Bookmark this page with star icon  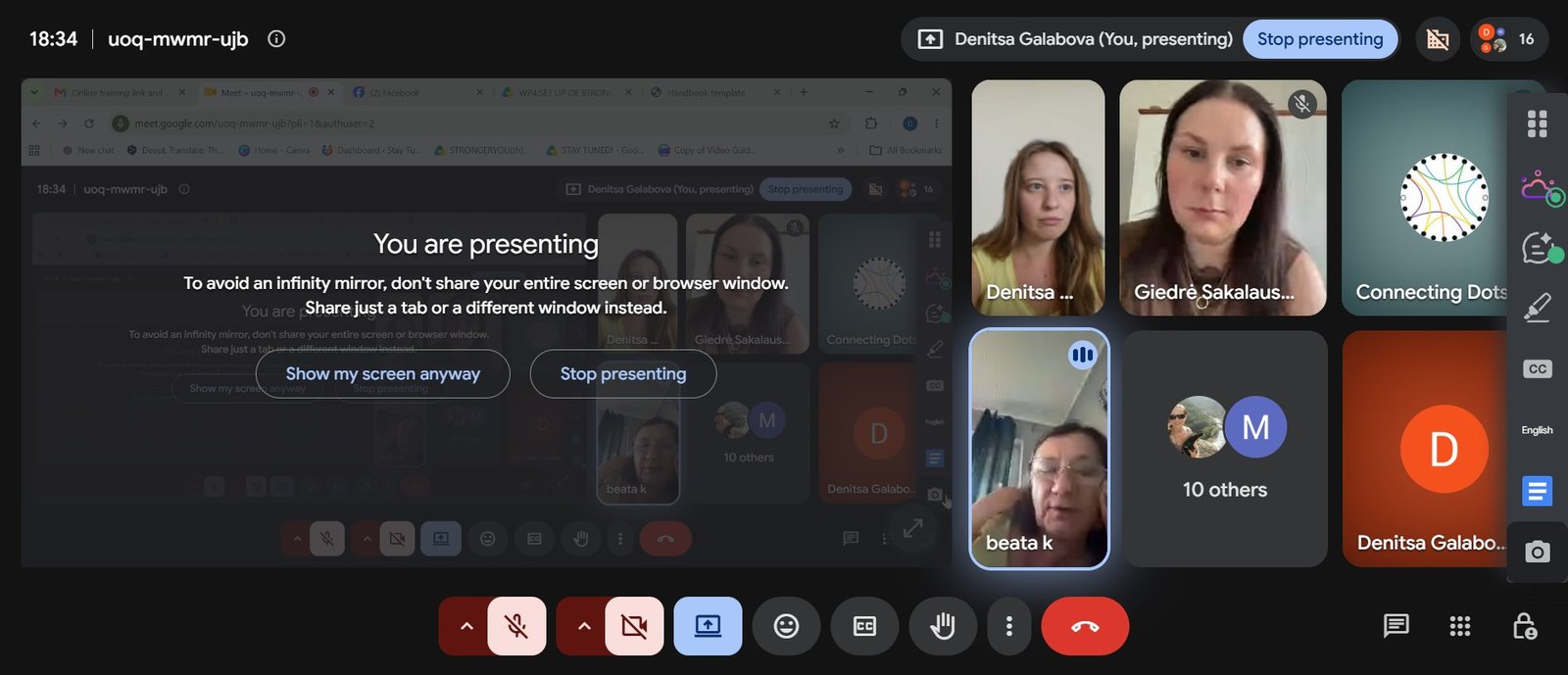834,123
